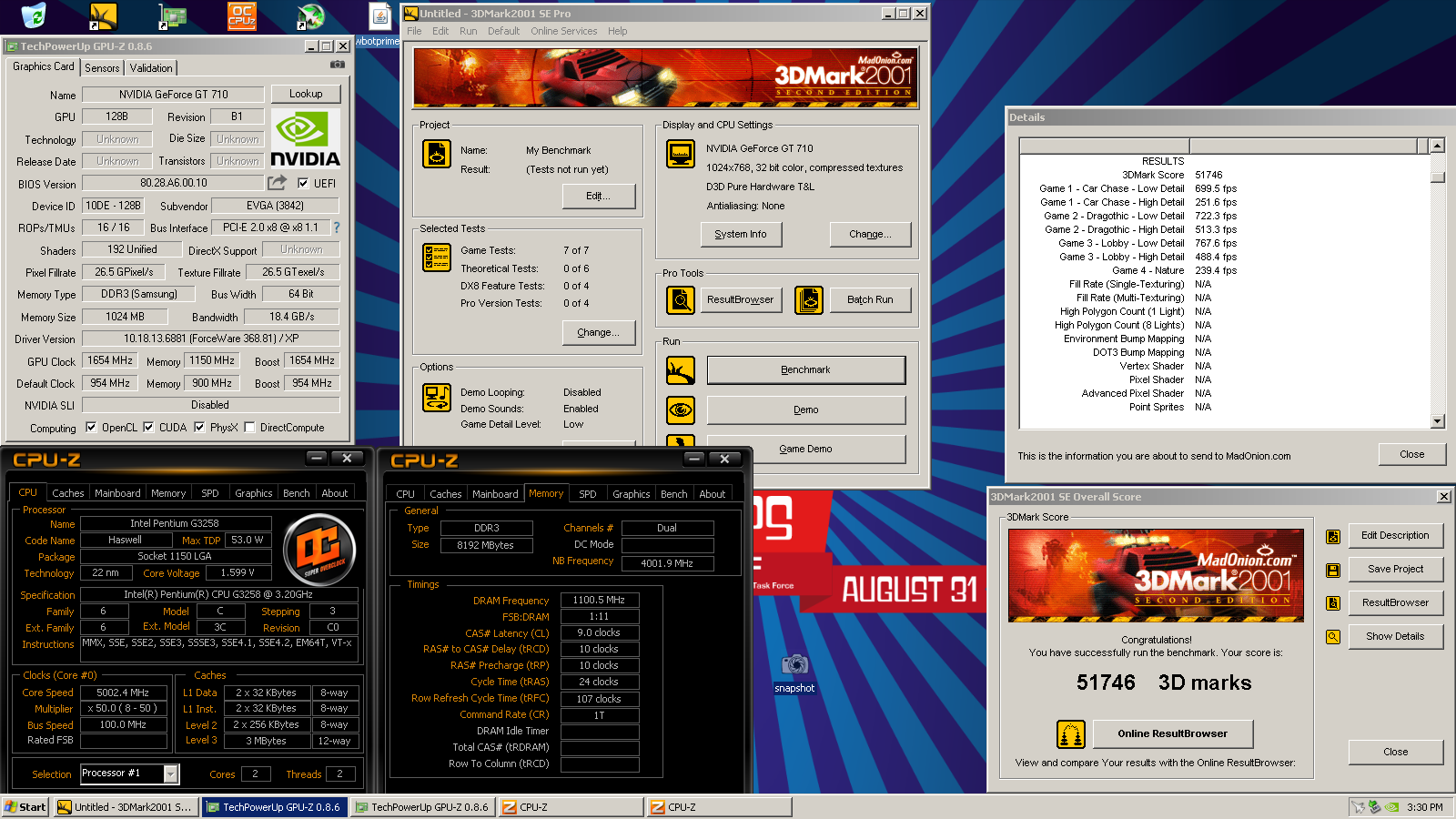The image size is (1456, 819).
Task: Click the Project icon in 3DMark2001
Action: pyautogui.click(x=437, y=154)
